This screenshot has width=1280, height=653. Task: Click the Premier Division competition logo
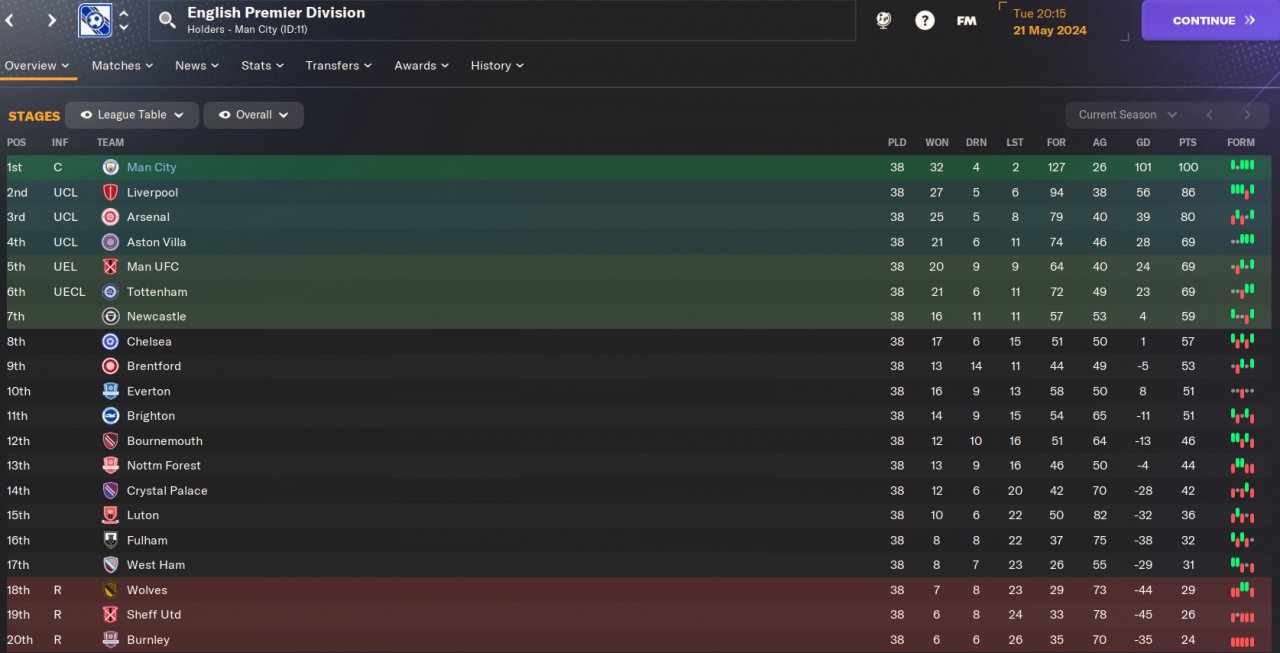point(95,20)
